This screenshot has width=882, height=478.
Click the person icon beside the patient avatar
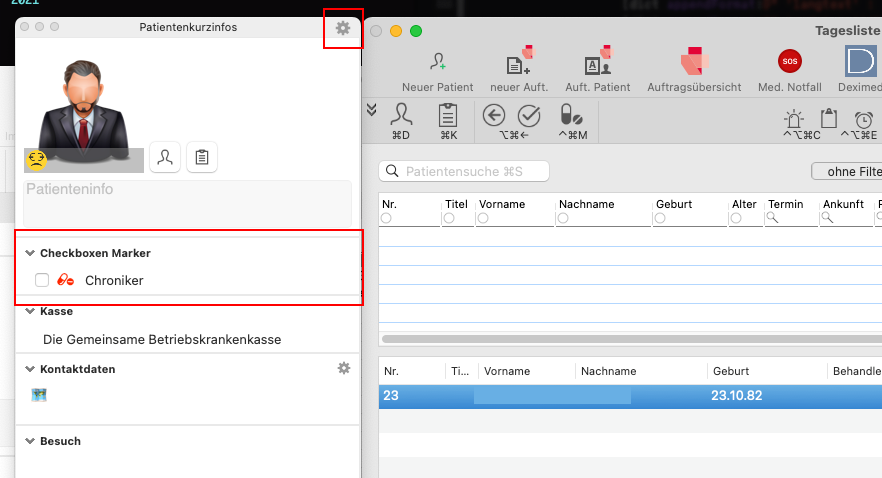click(x=165, y=157)
